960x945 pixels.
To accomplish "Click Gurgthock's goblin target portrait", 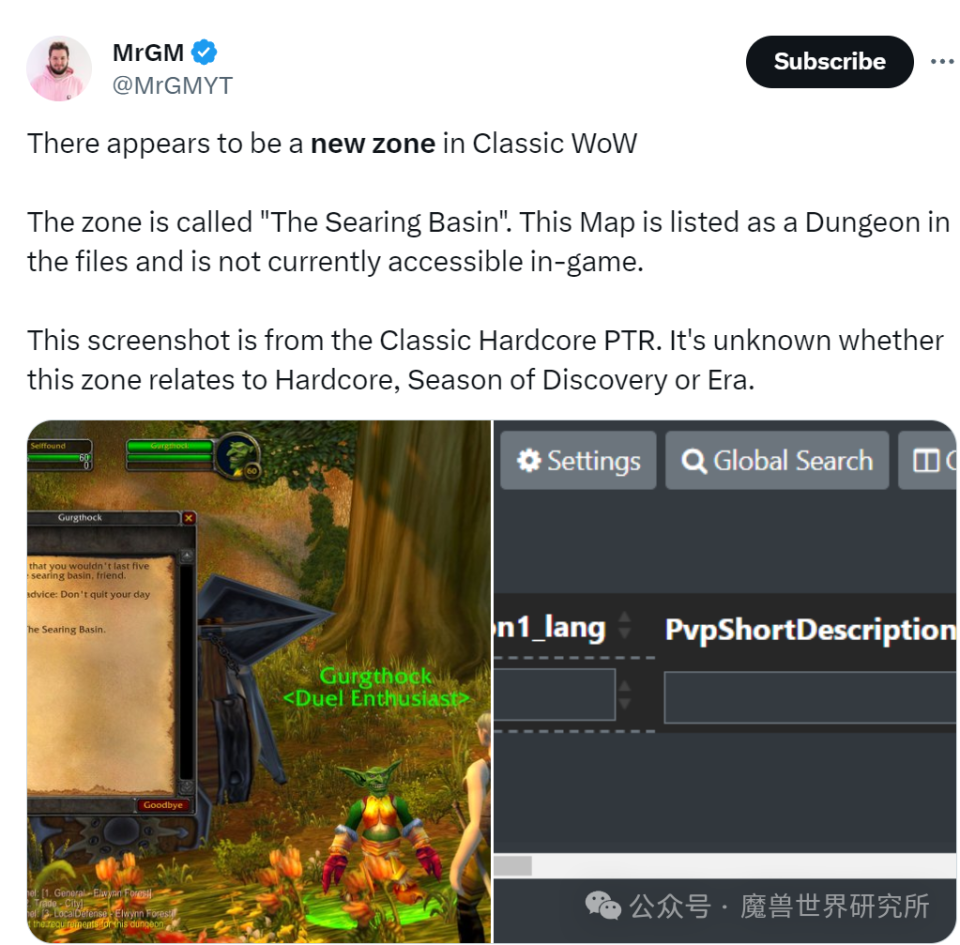I will pos(238,455).
